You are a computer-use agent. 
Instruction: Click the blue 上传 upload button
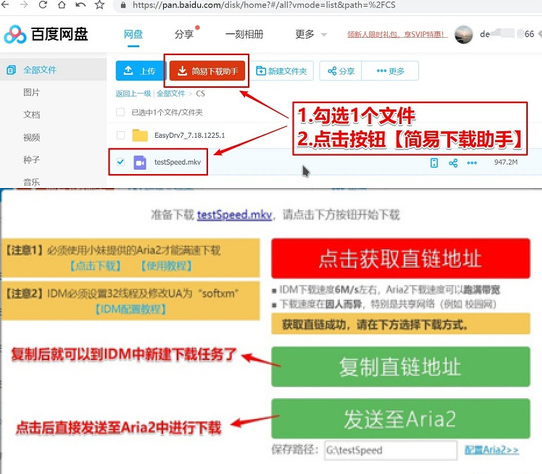point(141,71)
